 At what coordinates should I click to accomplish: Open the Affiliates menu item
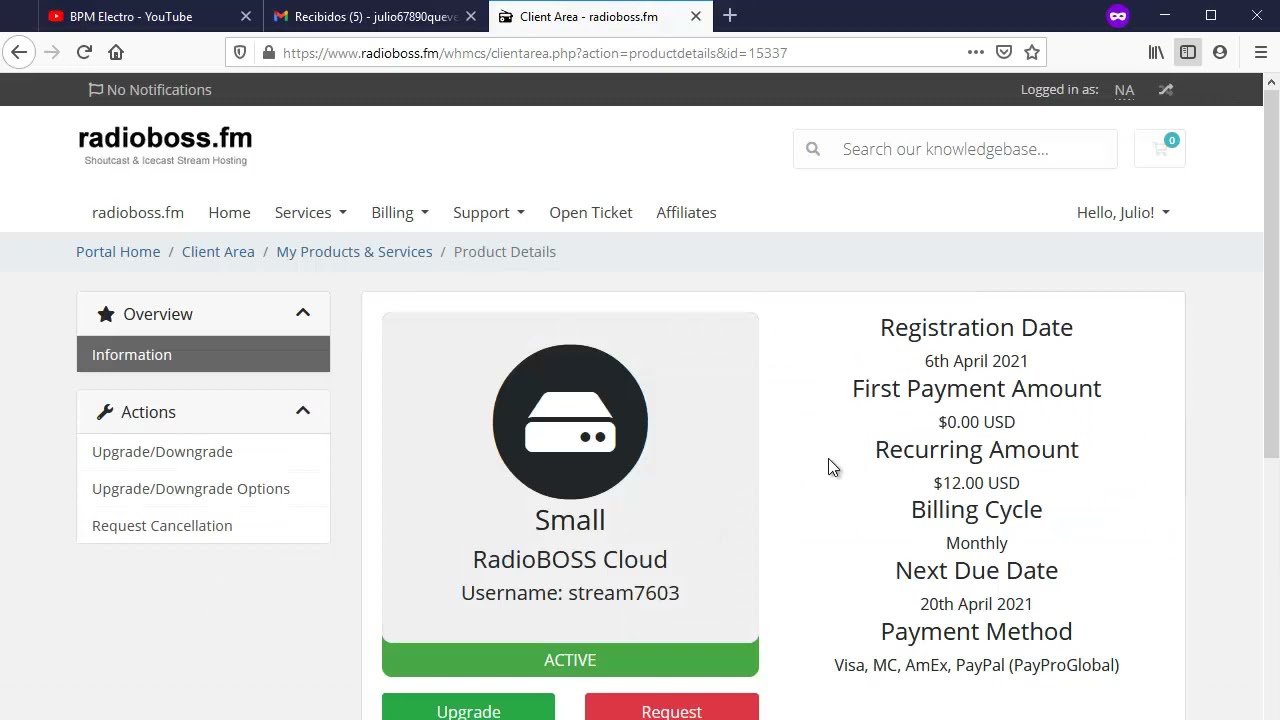pyautogui.click(x=686, y=212)
